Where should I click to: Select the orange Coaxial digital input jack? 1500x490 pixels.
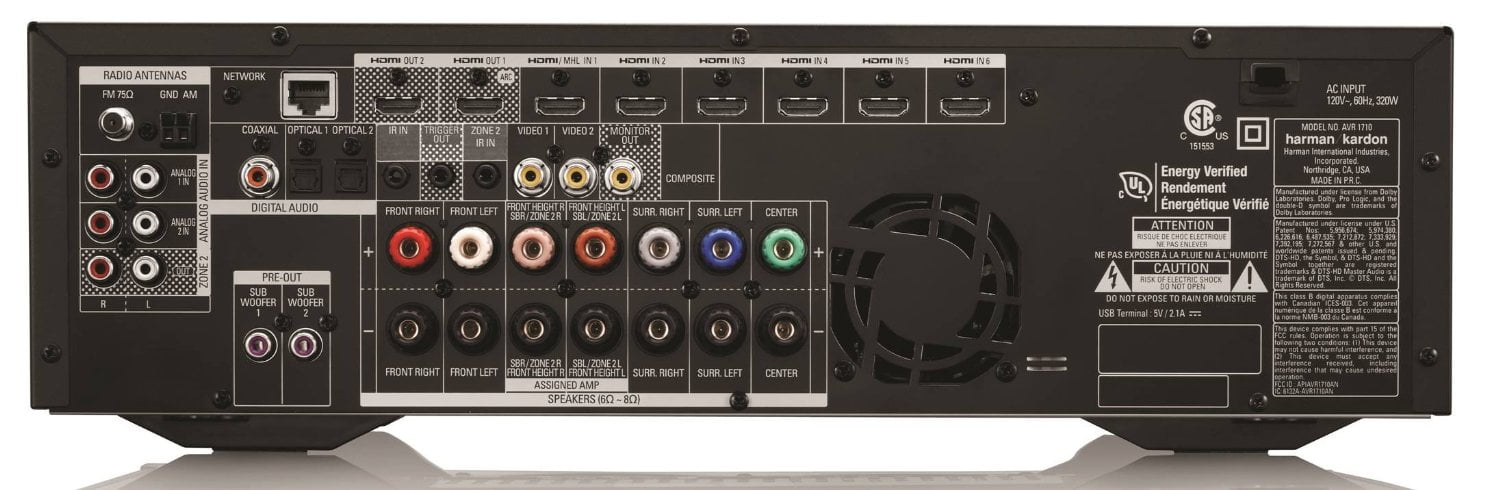click(x=260, y=177)
